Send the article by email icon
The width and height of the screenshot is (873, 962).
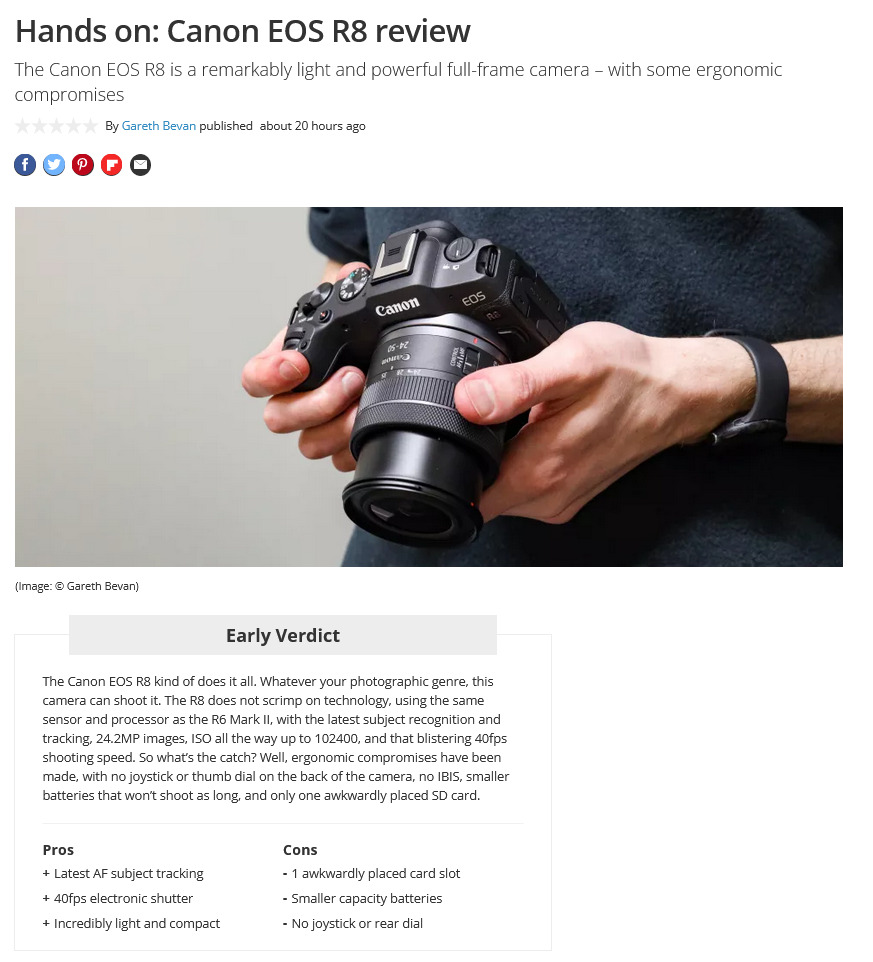coord(140,165)
